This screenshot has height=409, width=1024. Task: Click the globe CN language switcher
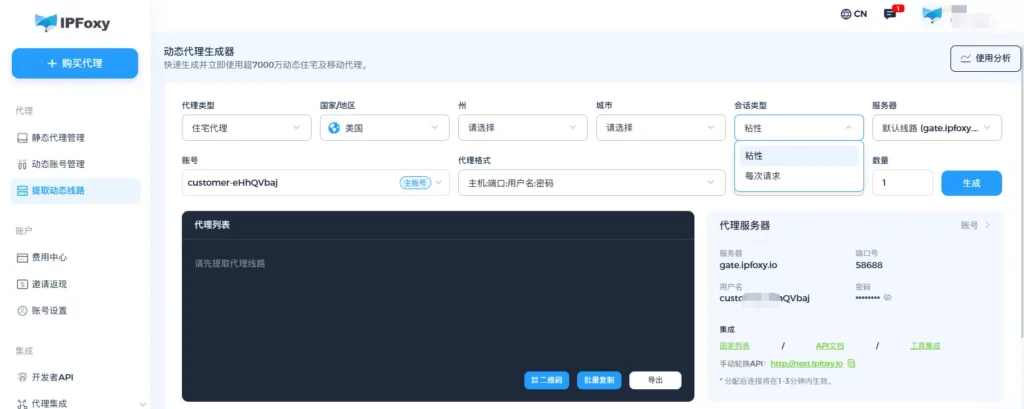point(853,14)
